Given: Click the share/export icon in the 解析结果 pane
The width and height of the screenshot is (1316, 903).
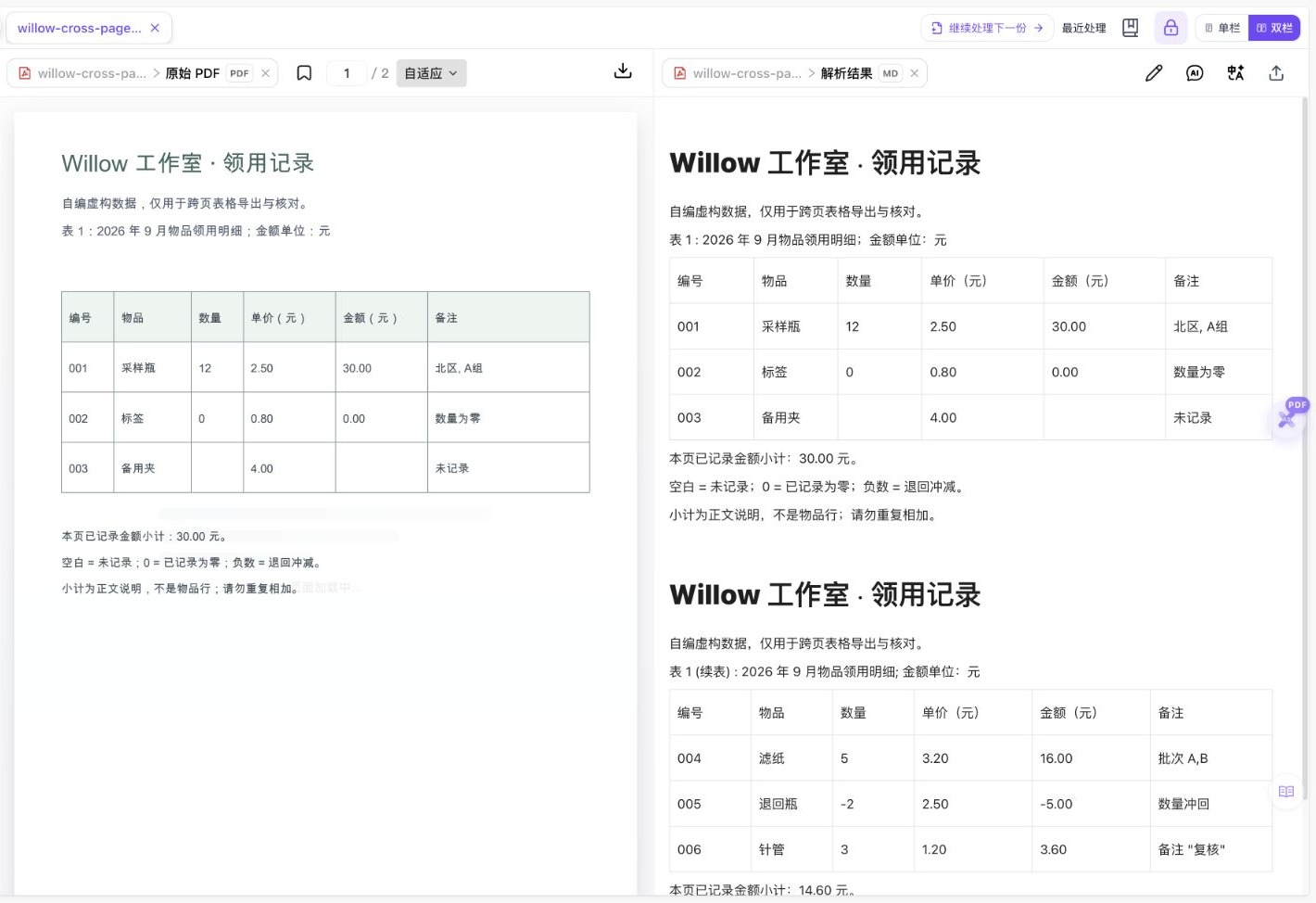Looking at the screenshot, I should coord(1276,73).
